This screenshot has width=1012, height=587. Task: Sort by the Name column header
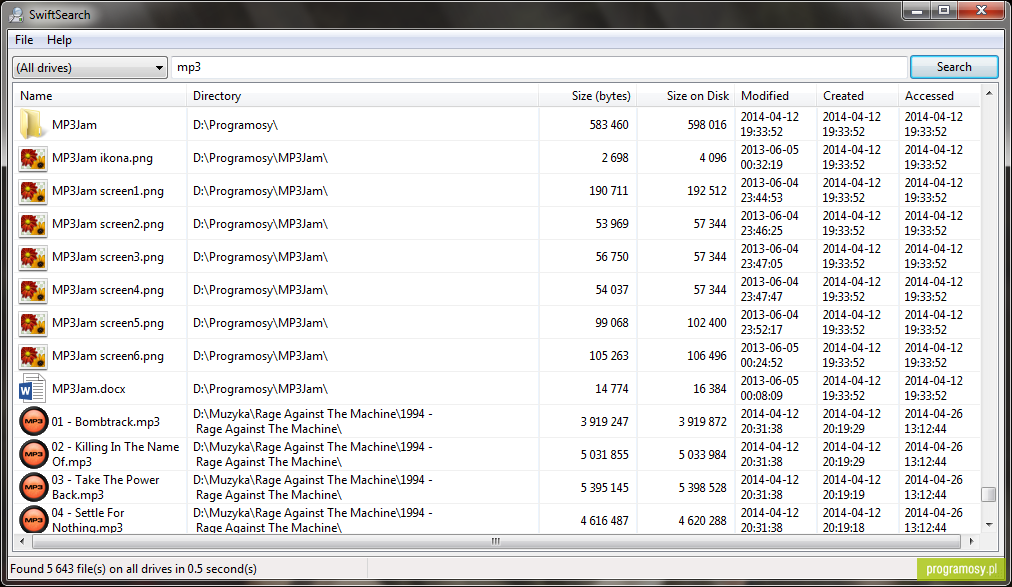pos(100,95)
